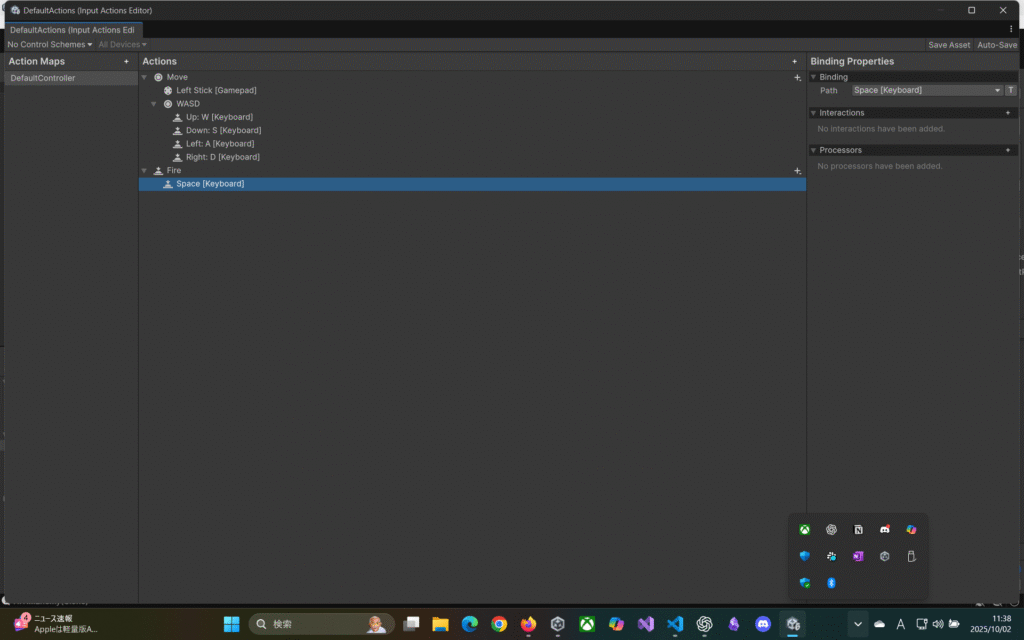The height and width of the screenshot is (640, 1024).
Task: Add a processor with the Processors plus icon
Action: [1007, 150]
